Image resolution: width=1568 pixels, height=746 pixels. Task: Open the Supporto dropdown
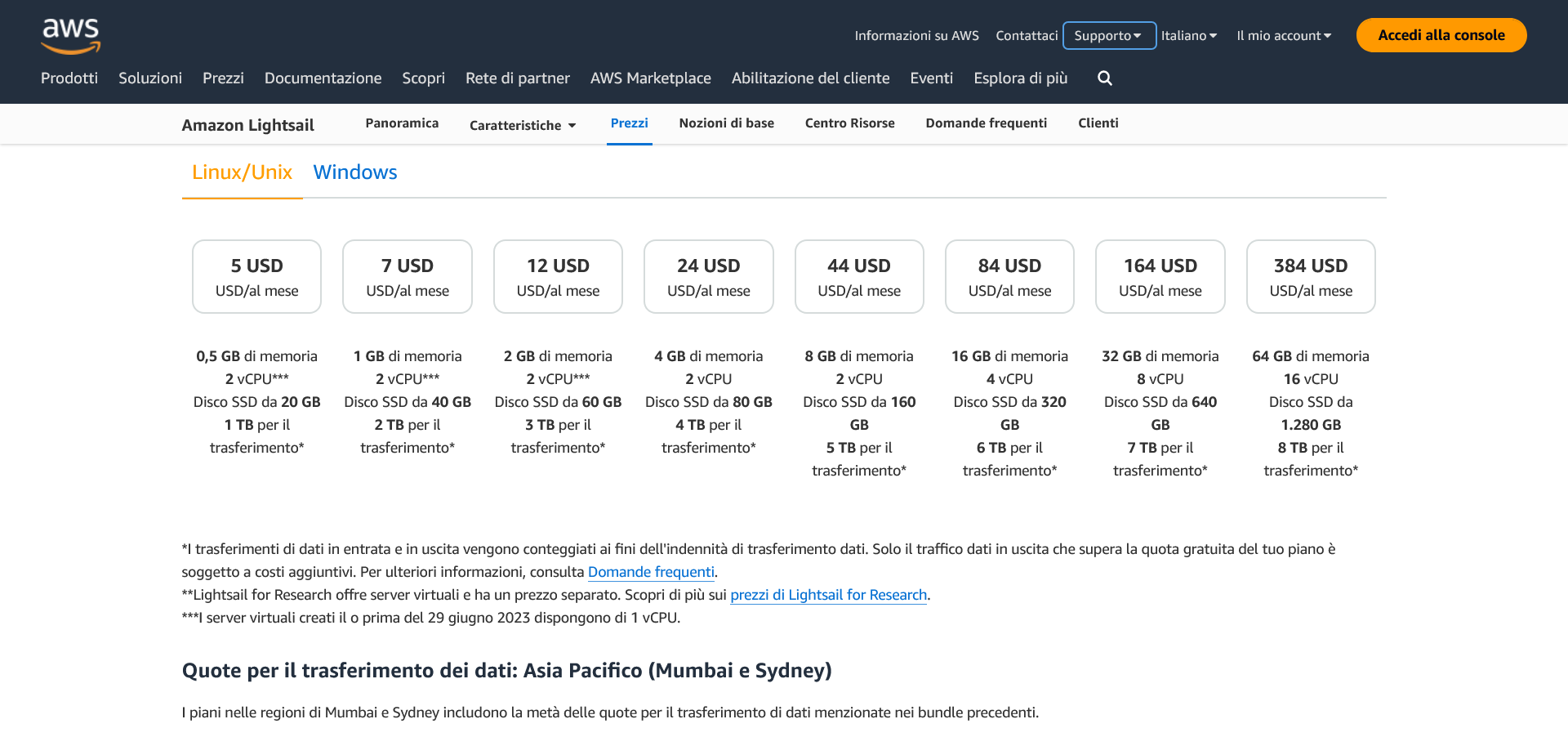click(1109, 36)
